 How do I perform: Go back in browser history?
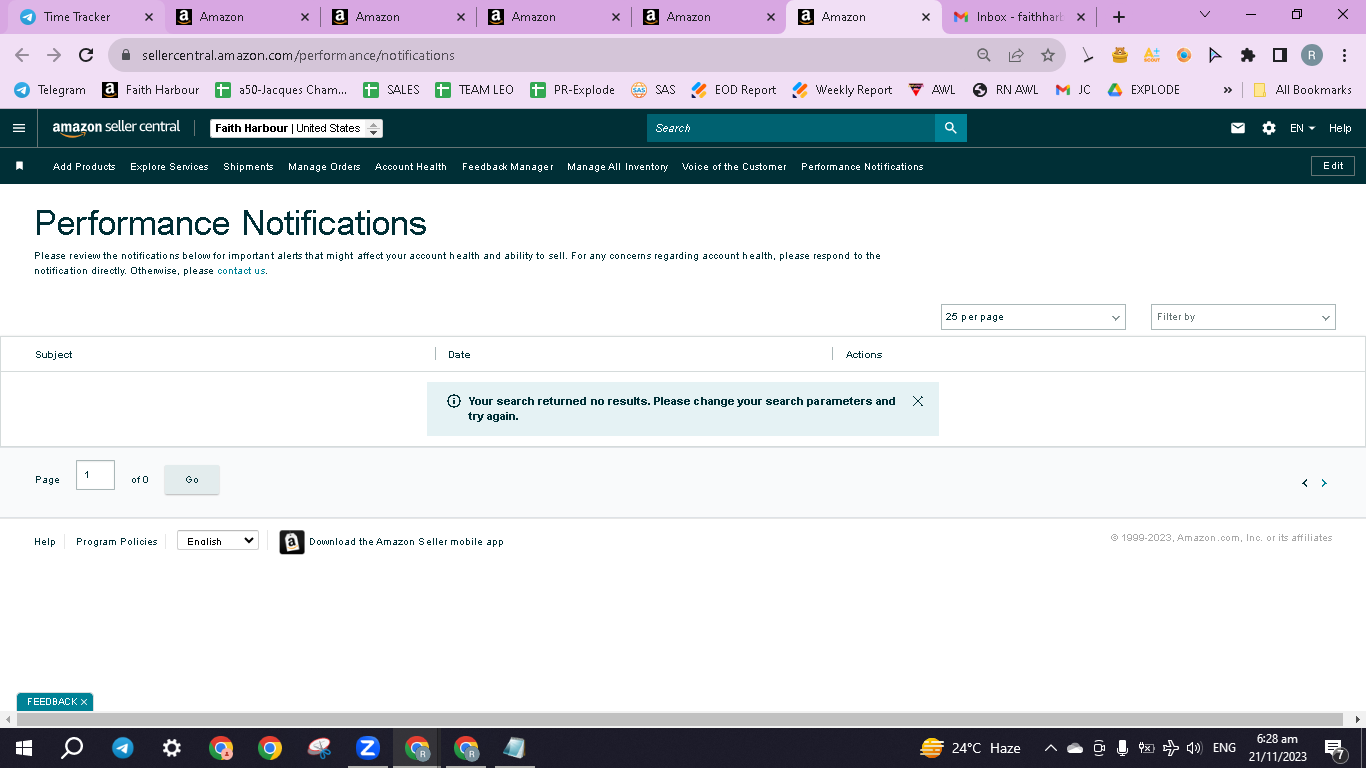tap(22, 56)
